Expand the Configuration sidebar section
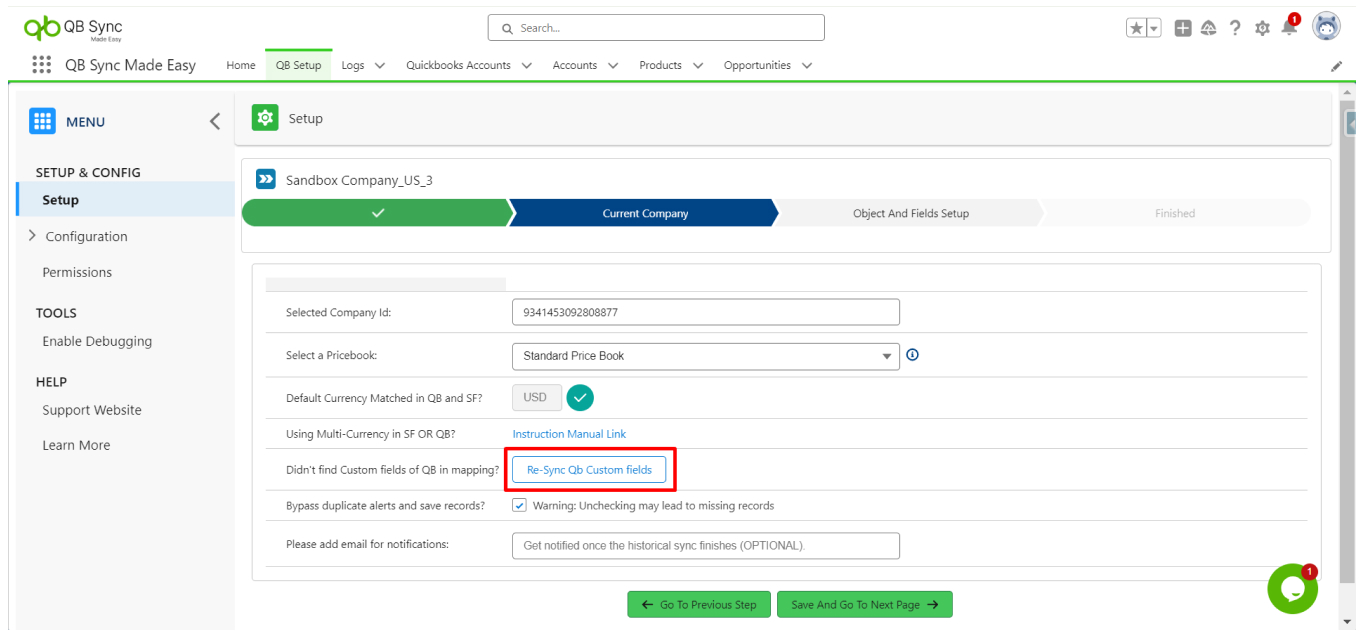The width and height of the screenshot is (1365, 637). tap(32, 236)
